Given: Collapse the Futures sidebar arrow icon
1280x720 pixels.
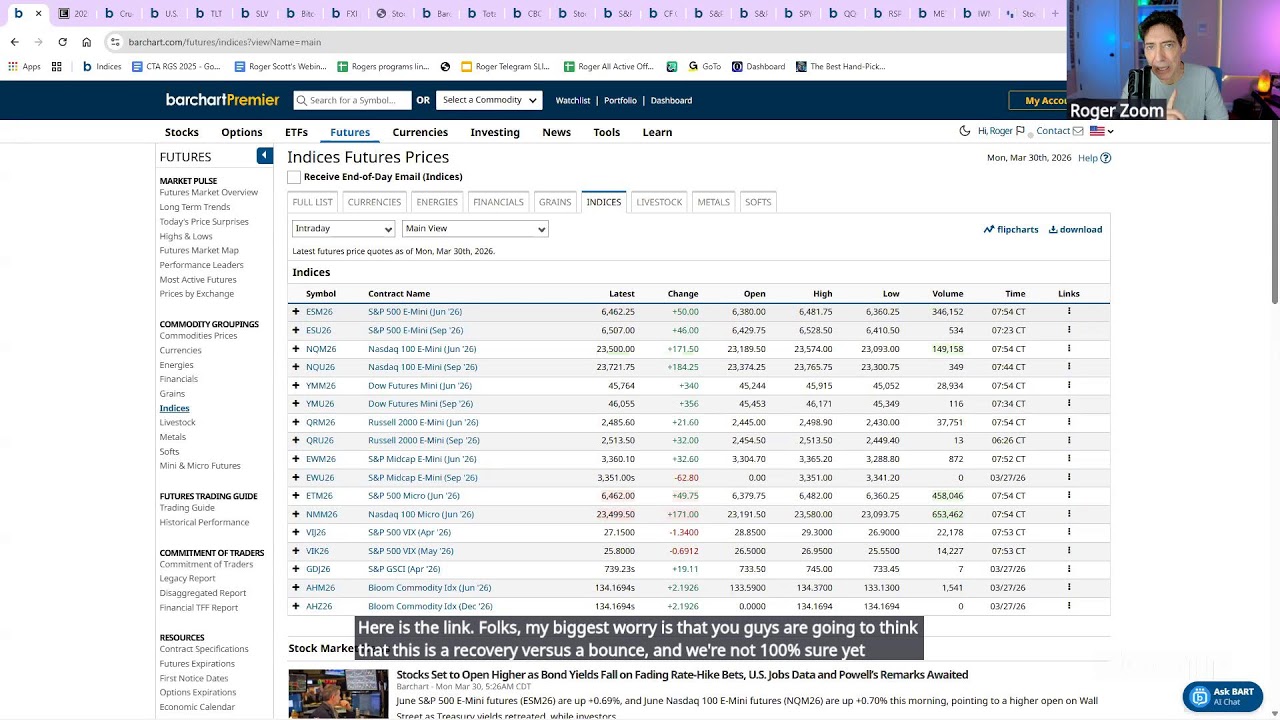Looking at the screenshot, I should pyautogui.click(x=264, y=155).
